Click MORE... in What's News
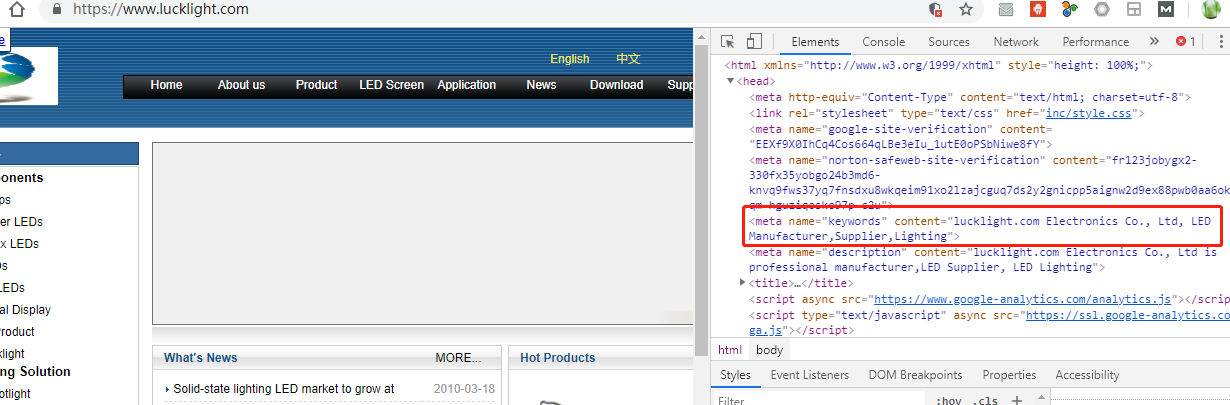This screenshot has width=1230, height=405. pos(458,358)
